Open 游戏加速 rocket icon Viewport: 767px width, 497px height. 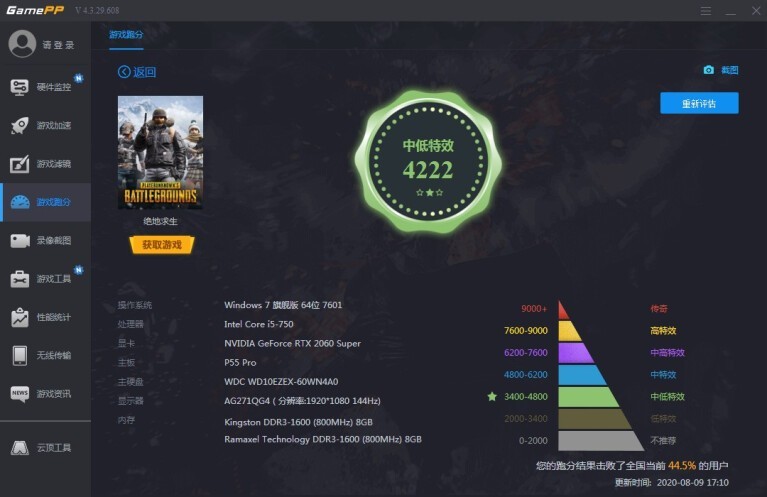(20, 126)
